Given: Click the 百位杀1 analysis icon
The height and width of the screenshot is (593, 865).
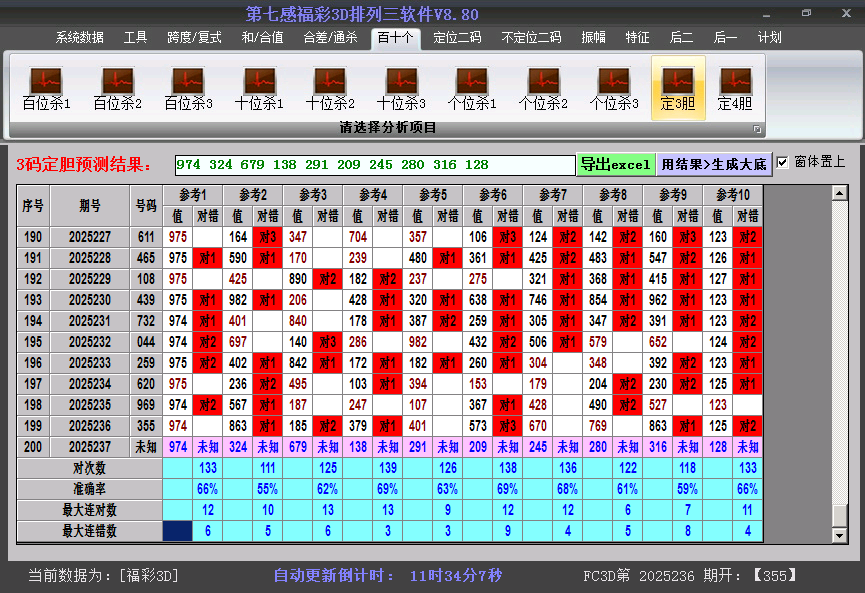Looking at the screenshot, I should [x=46, y=88].
